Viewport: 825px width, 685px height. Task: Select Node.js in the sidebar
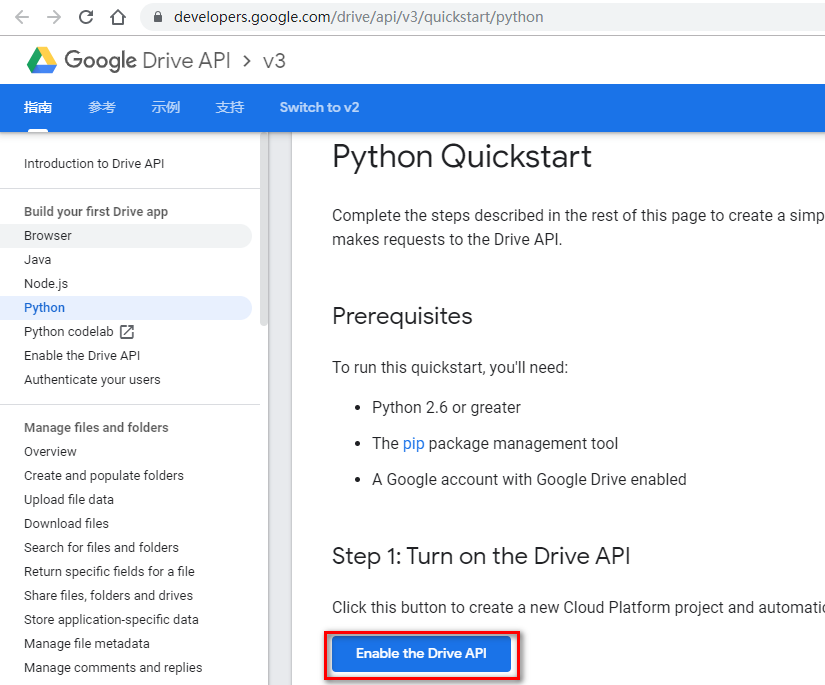coord(46,284)
